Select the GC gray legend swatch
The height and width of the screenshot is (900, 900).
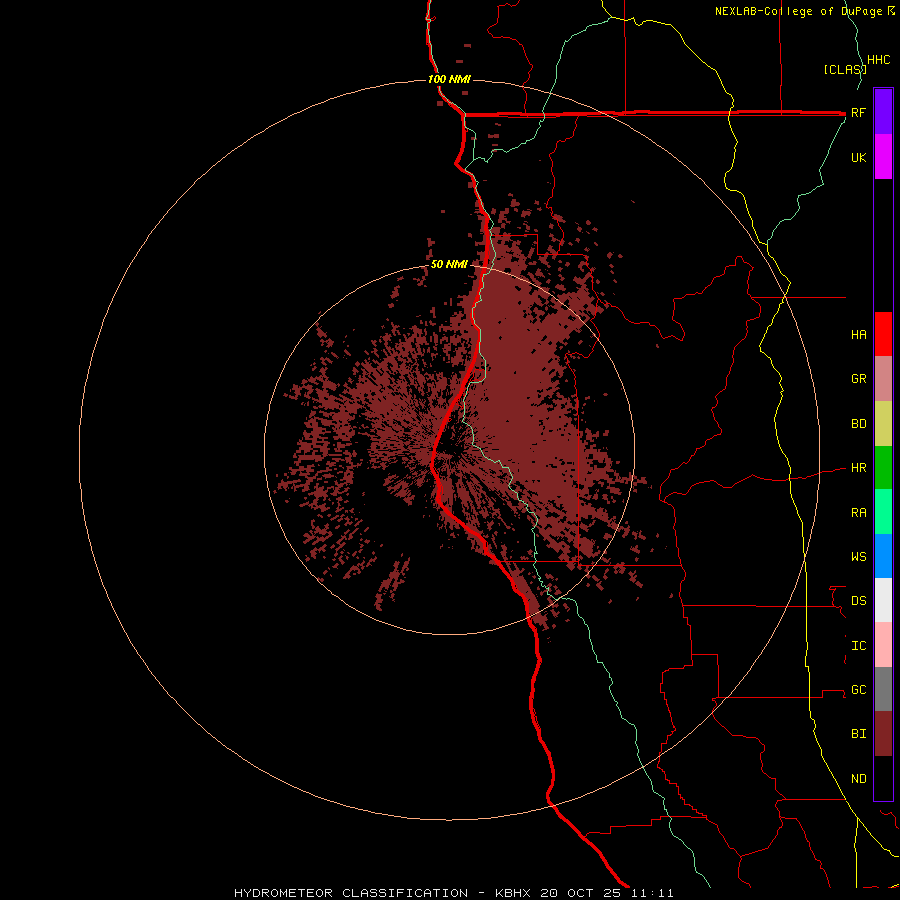883,689
